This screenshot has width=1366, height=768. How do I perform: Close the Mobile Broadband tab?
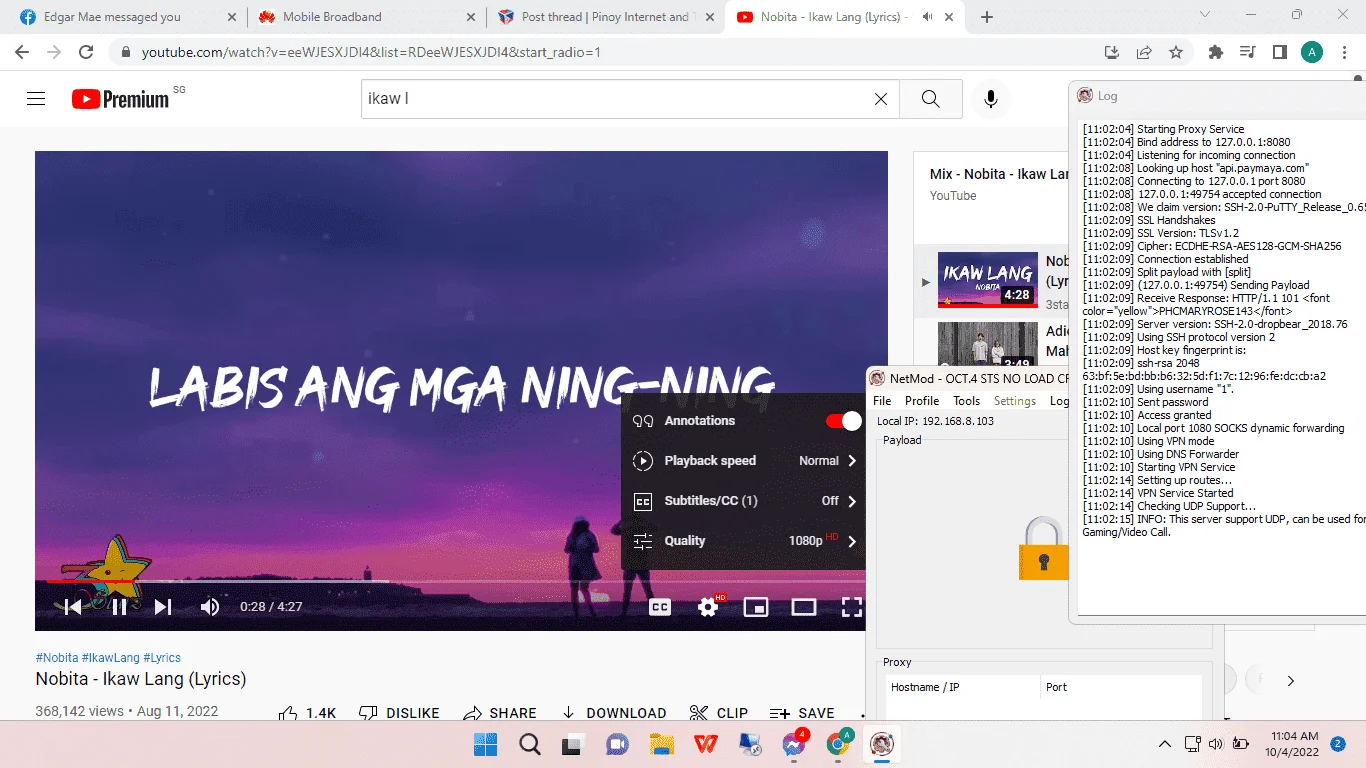tap(470, 17)
